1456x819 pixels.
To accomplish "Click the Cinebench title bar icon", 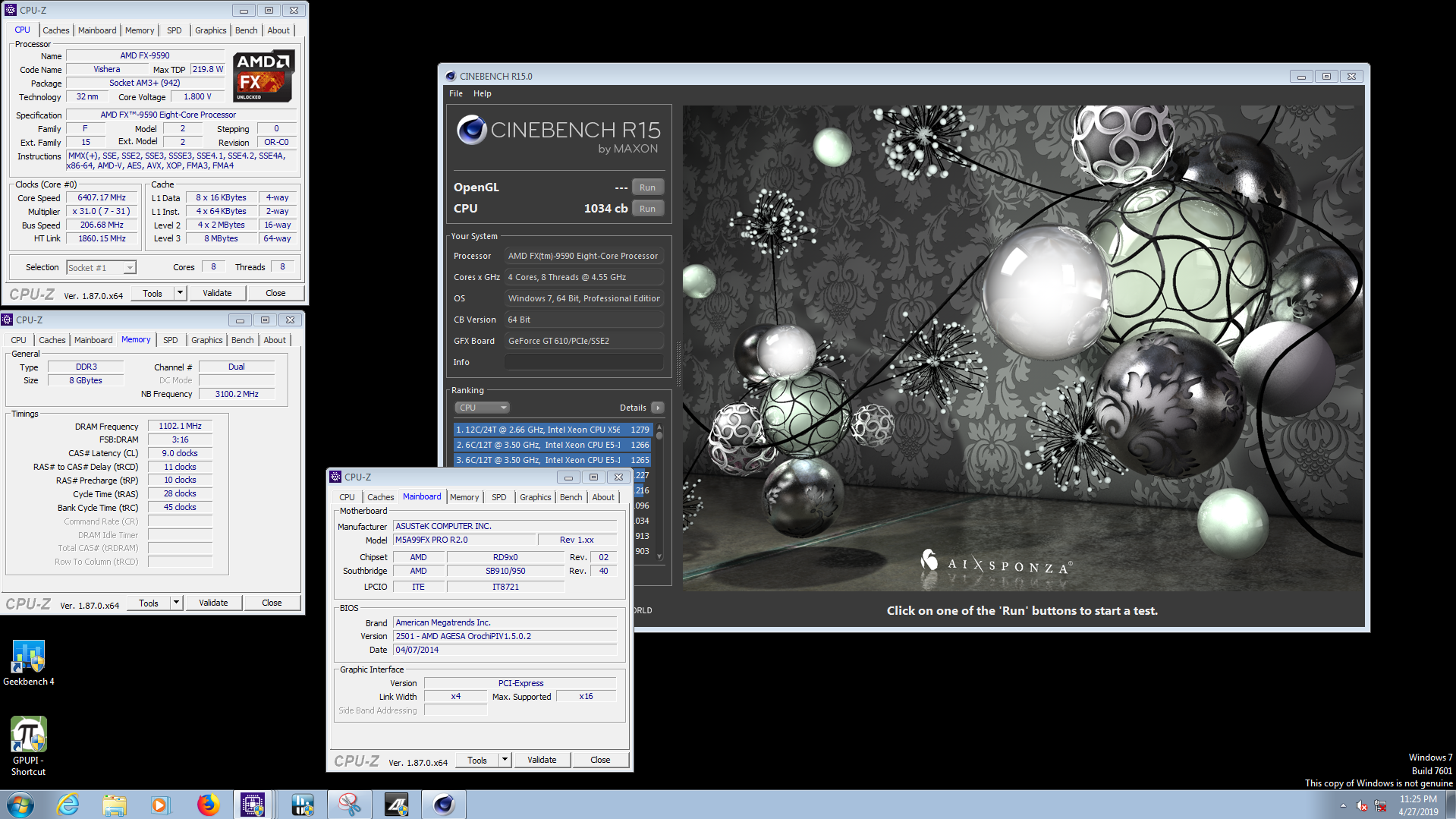I will [x=451, y=76].
